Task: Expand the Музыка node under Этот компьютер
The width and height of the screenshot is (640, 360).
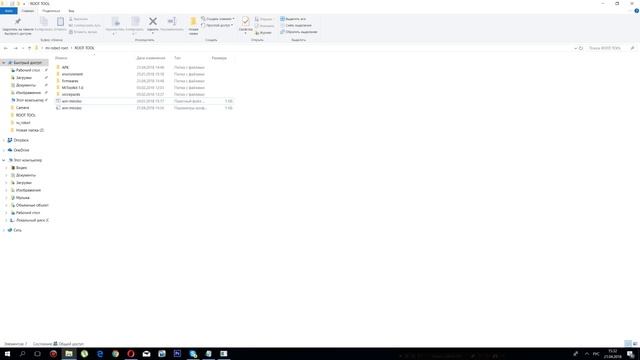Action: coord(7,198)
